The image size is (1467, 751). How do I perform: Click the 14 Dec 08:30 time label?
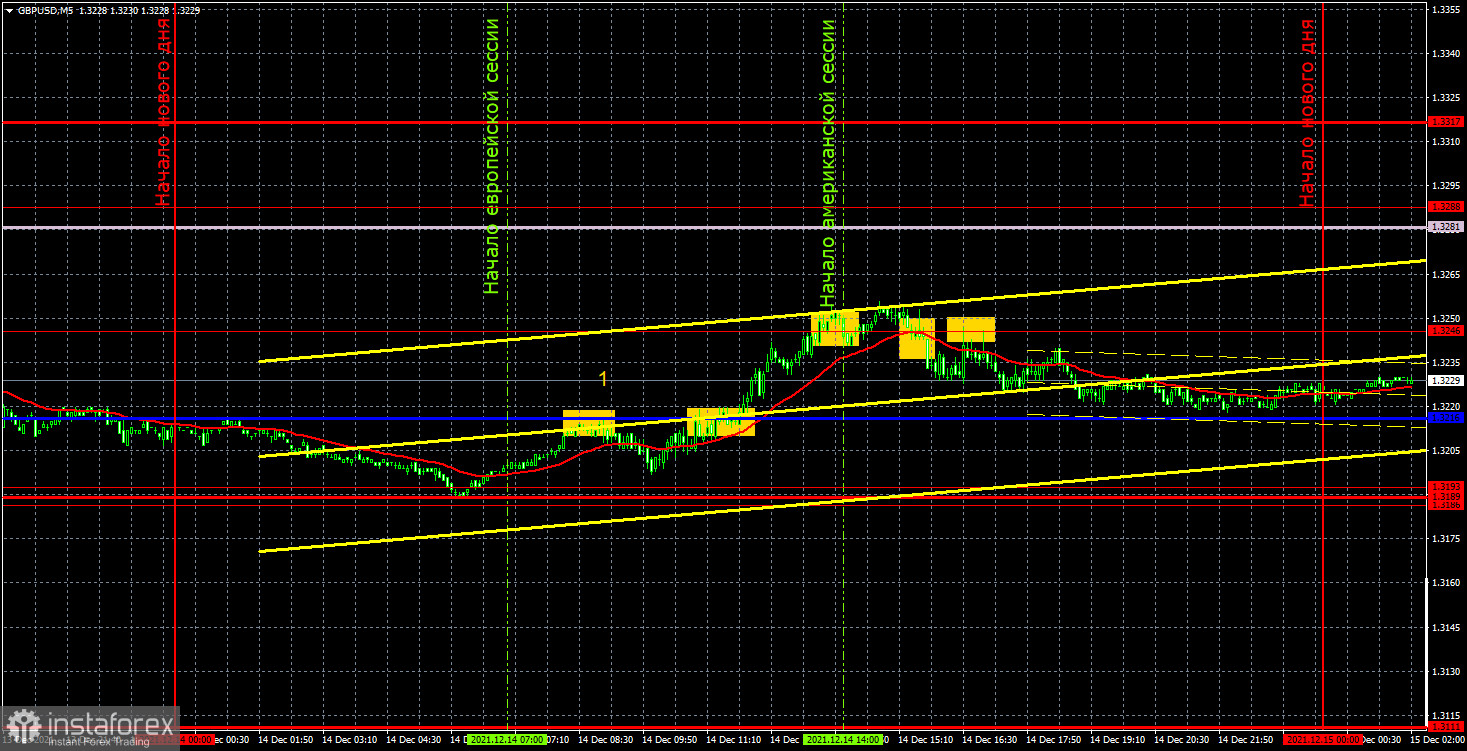(606, 739)
